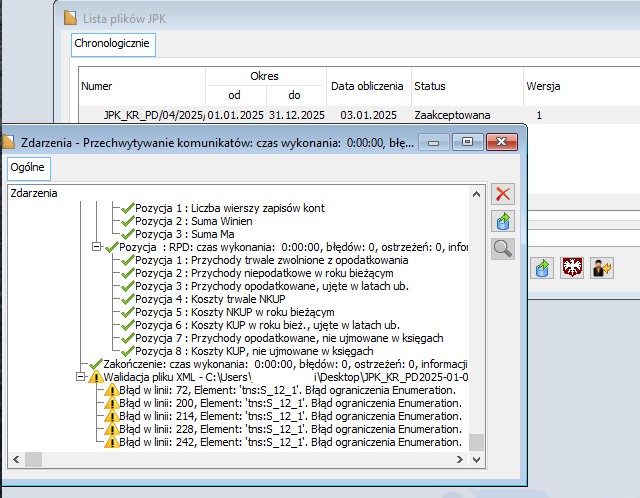This screenshot has height=498, width=640.
Task: Collapse the Pozycja RPD tree node
Action: pyautogui.click(x=97, y=247)
